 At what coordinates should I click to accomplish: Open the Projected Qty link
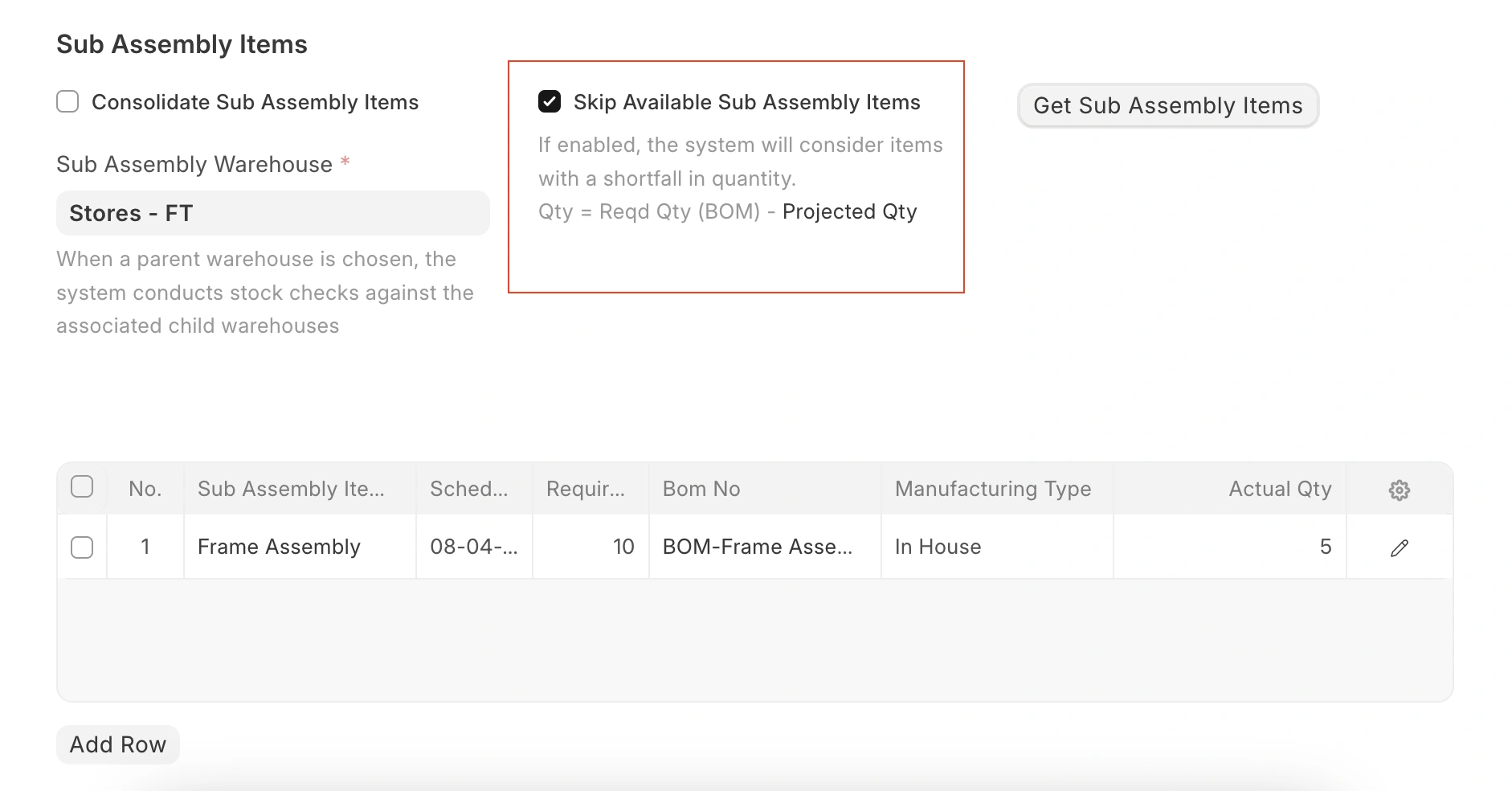[x=849, y=211]
